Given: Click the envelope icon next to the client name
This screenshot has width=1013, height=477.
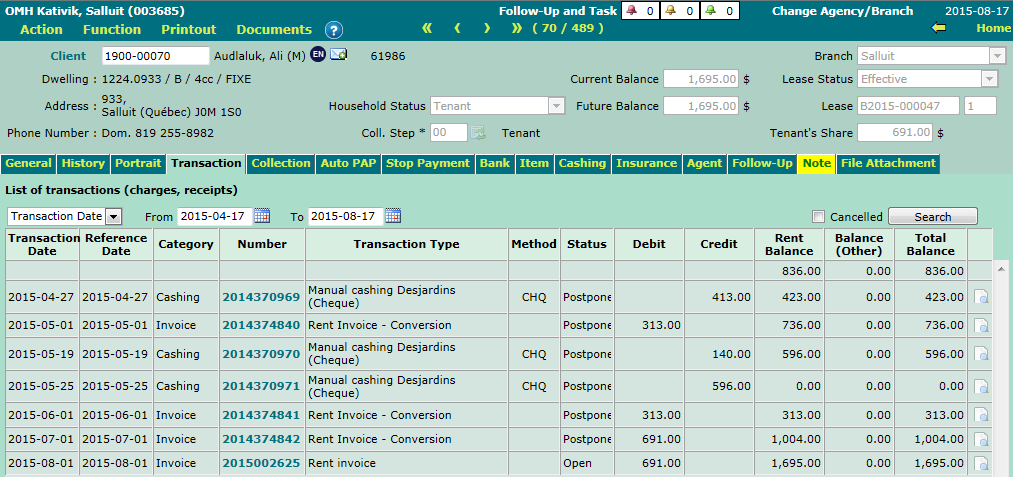Looking at the screenshot, I should (x=338, y=55).
